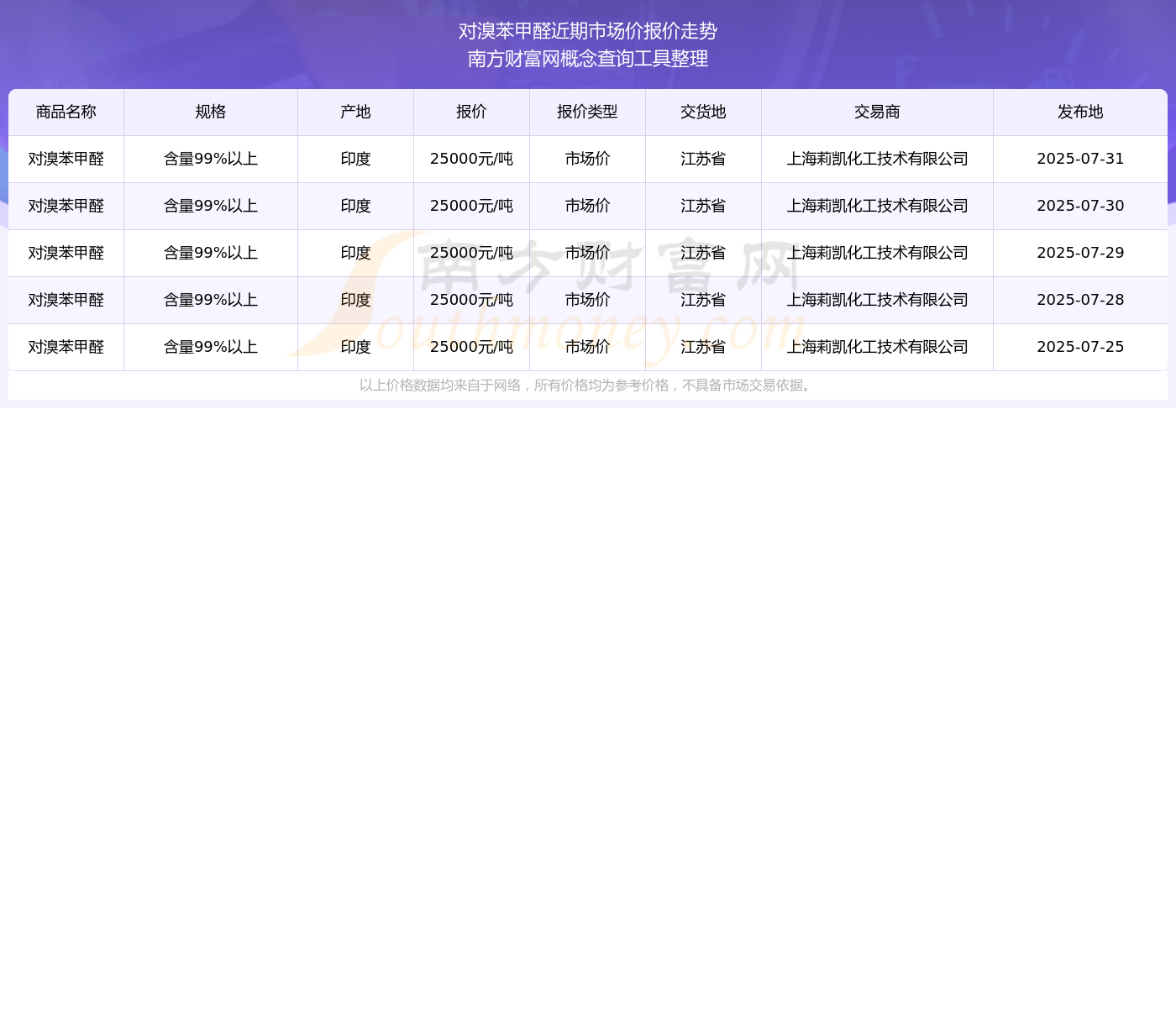Screen dimensions: 1176x1012
Task: Click the title 对溴苯甲醛近期市场价报价走势
Action: click(588, 31)
